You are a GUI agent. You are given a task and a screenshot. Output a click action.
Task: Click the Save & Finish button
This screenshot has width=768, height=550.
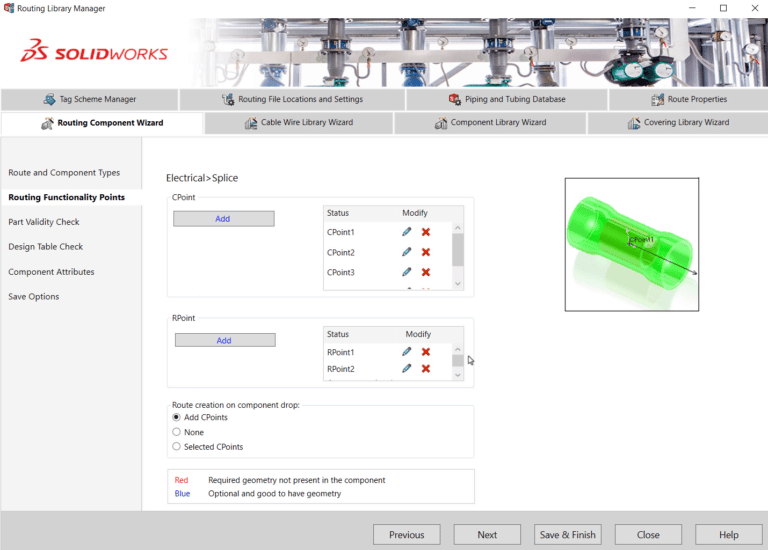click(x=568, y=535)
